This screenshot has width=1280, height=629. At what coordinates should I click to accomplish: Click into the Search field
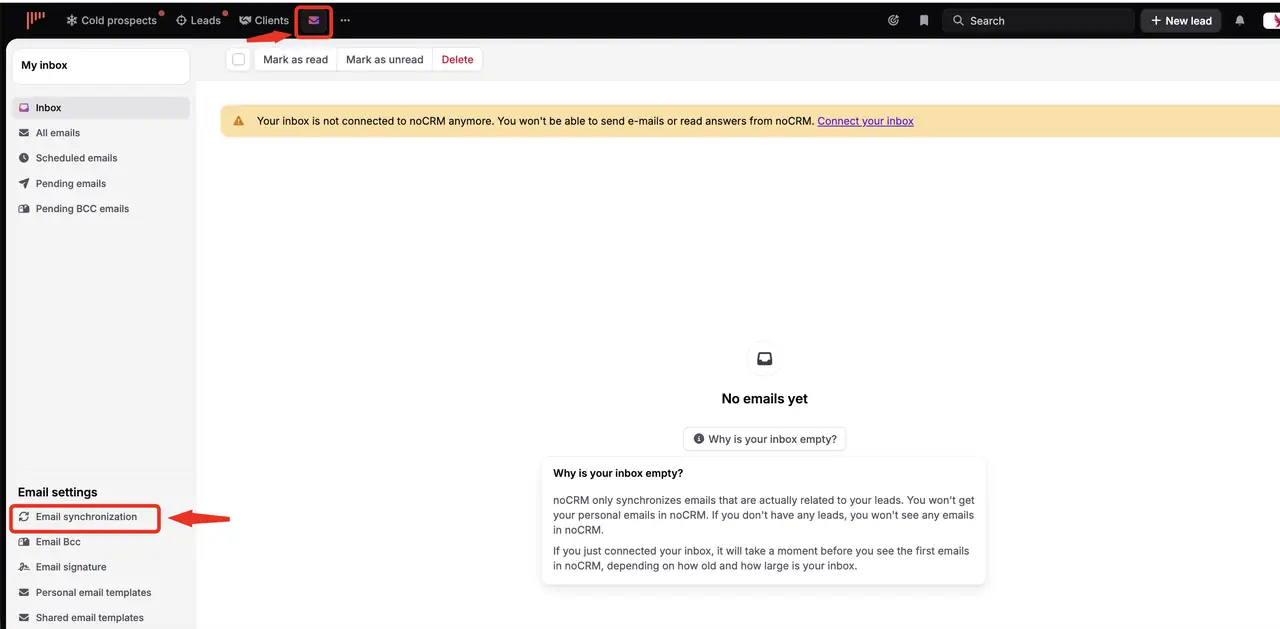[1038, 20]
